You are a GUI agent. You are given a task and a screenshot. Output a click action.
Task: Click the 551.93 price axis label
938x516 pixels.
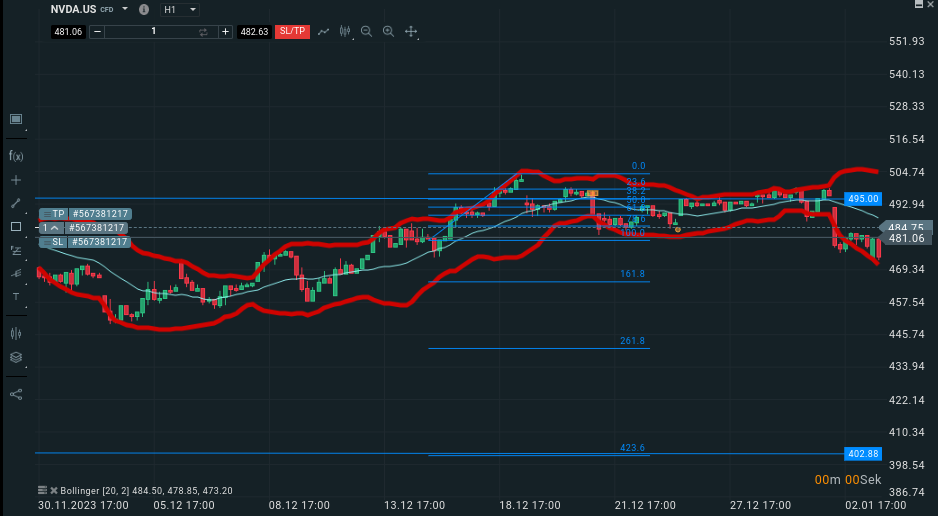[907, 41]
